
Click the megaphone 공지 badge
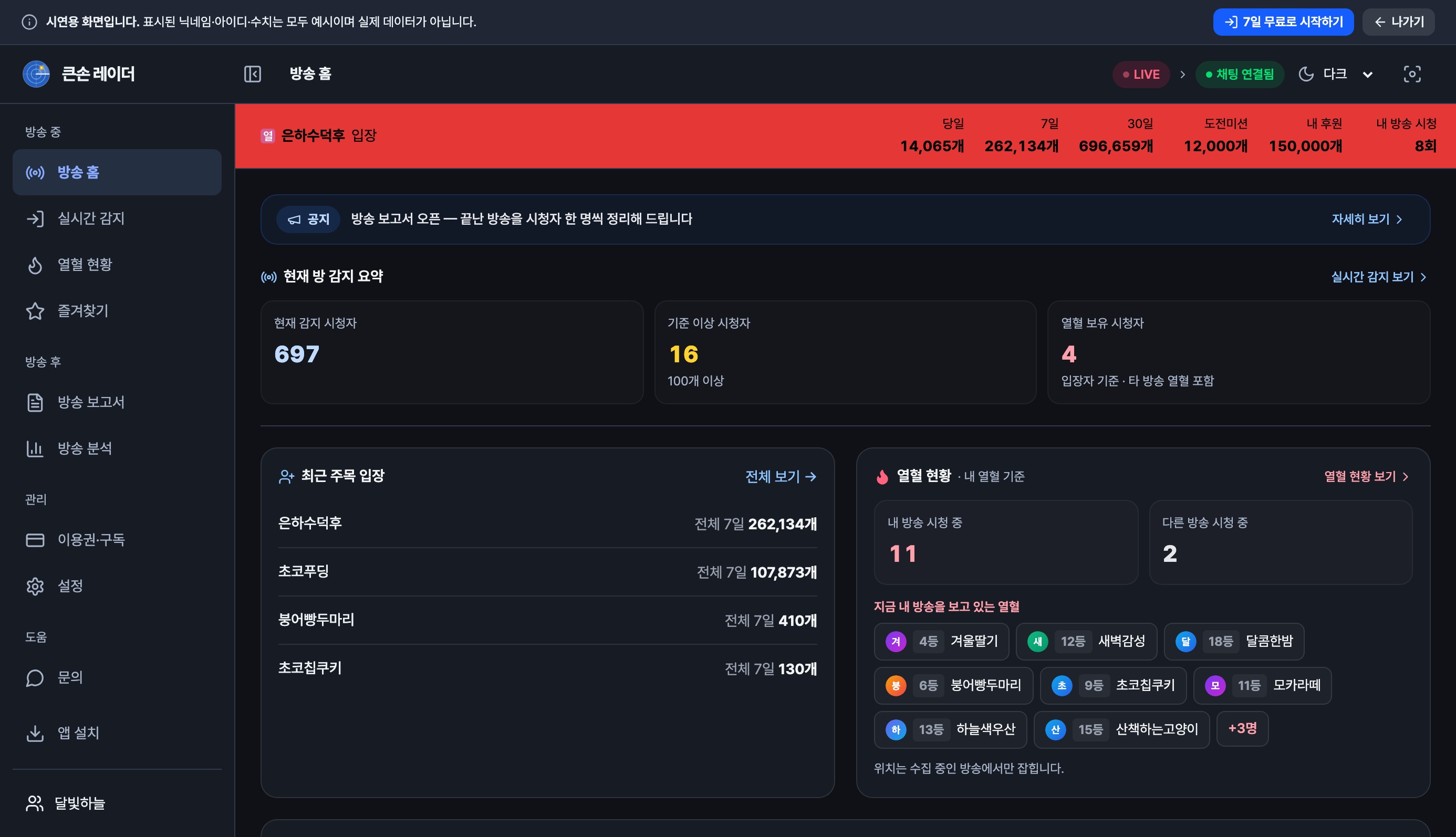(309, 219)
